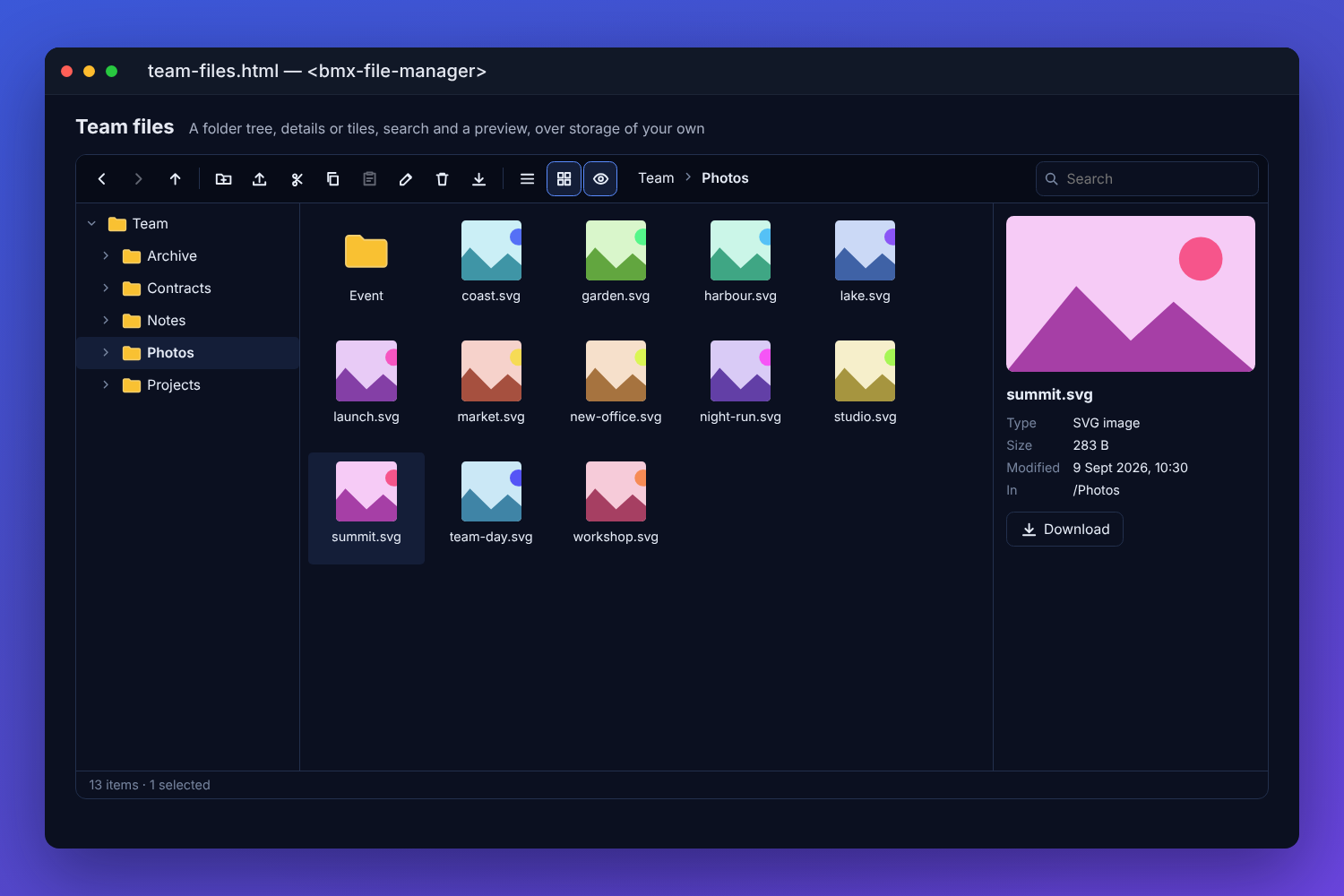Select Notes in folder tree

188,321
